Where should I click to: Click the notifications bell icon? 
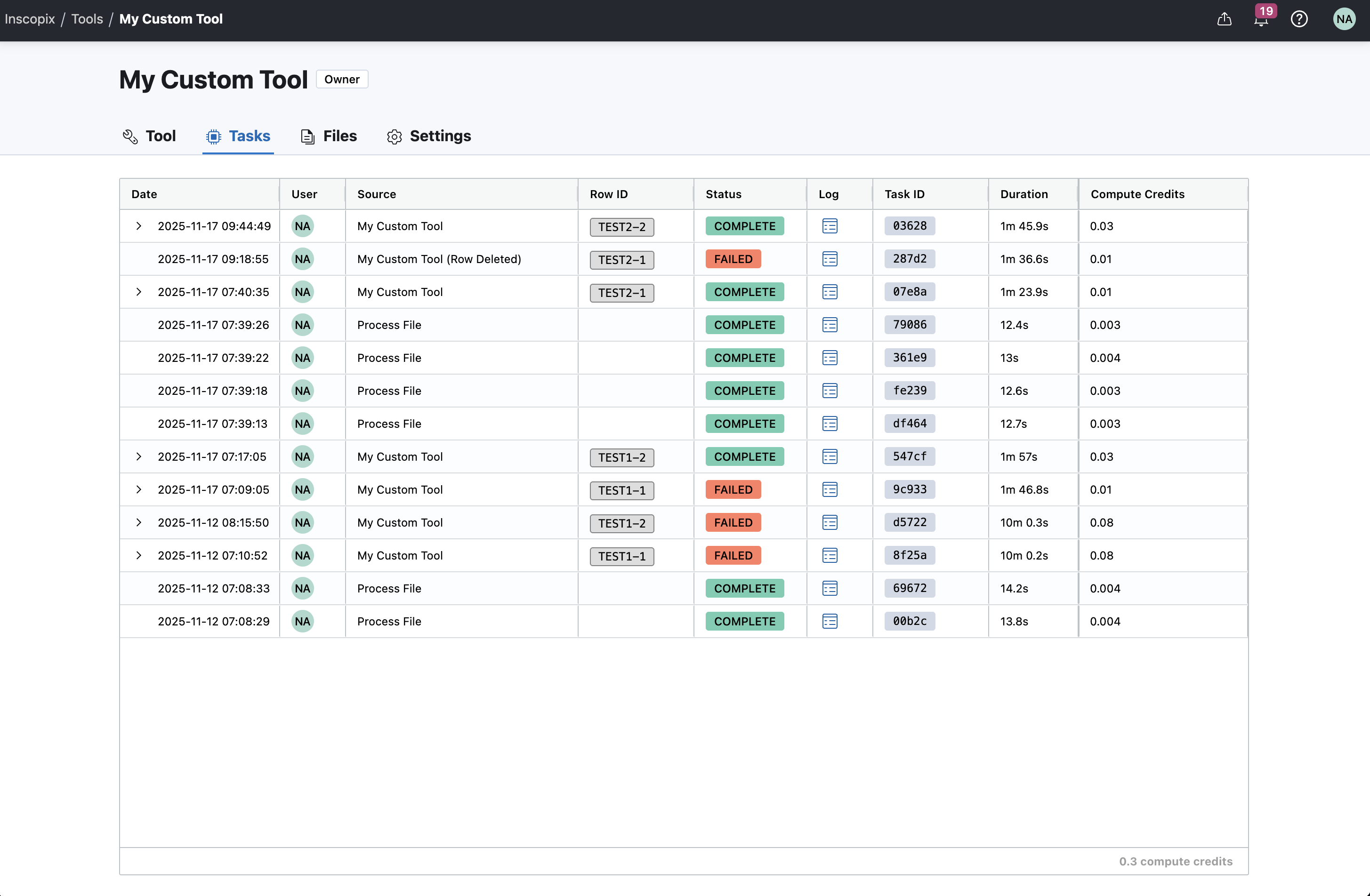click(1261, 20)
